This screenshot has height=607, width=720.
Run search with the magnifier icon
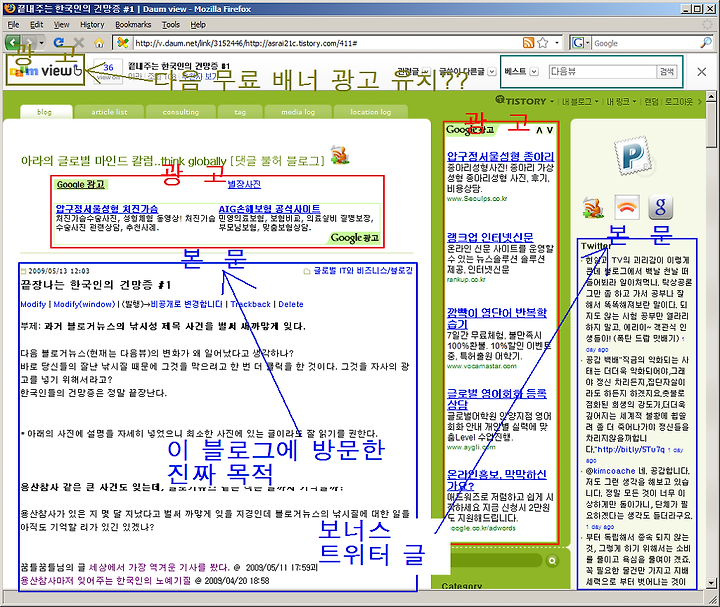pyautogui.click(x=706, y=43)
